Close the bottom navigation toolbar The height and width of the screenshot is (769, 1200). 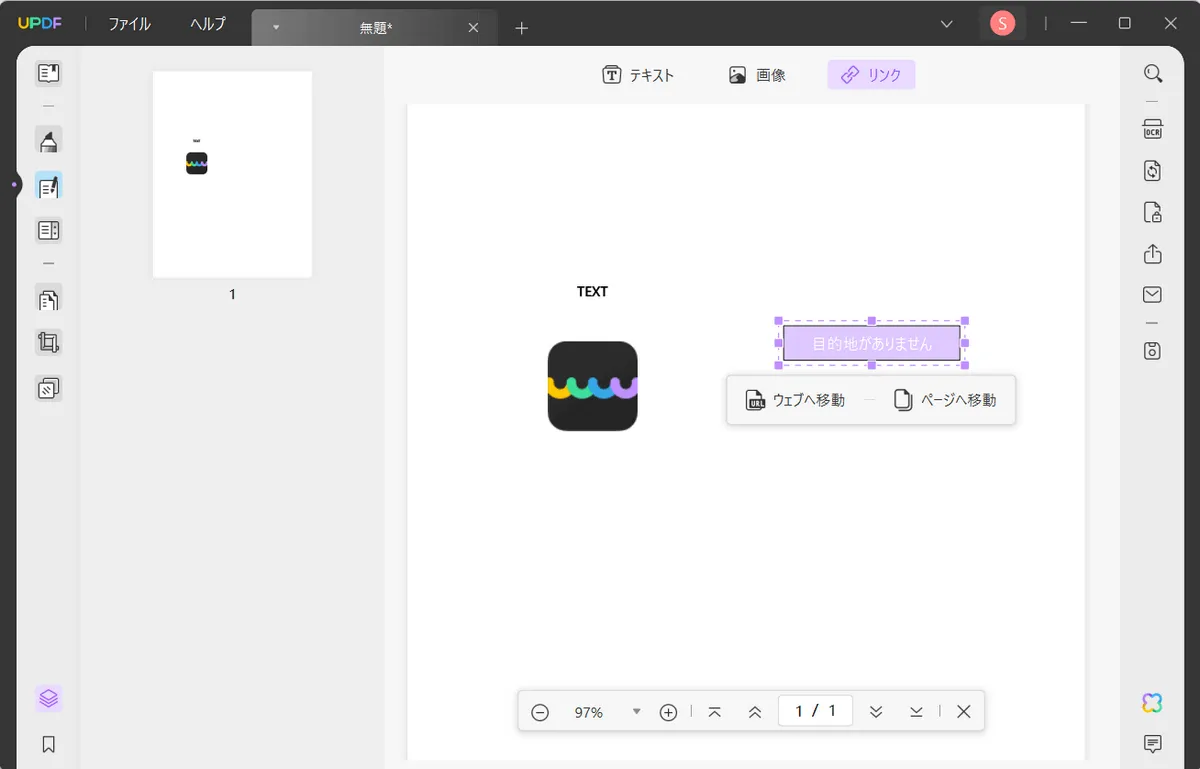(964, 712)
